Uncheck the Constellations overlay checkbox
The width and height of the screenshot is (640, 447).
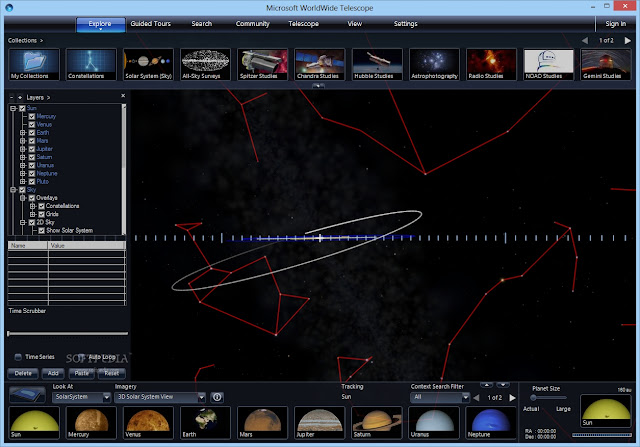pyautogui.click(x=41, y=206)
